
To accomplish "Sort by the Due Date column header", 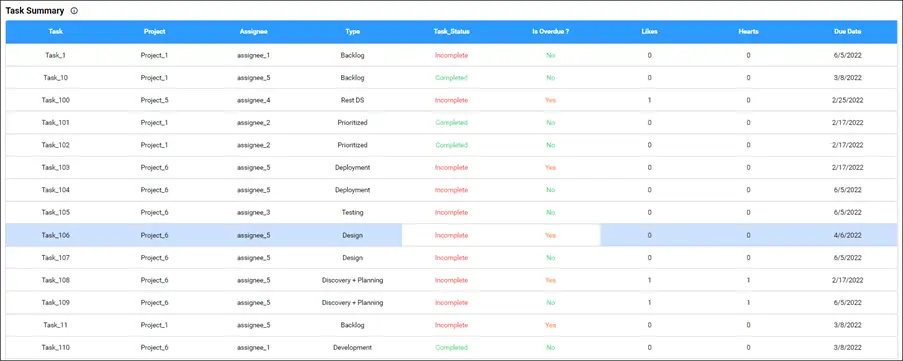I will coord(848,32).
